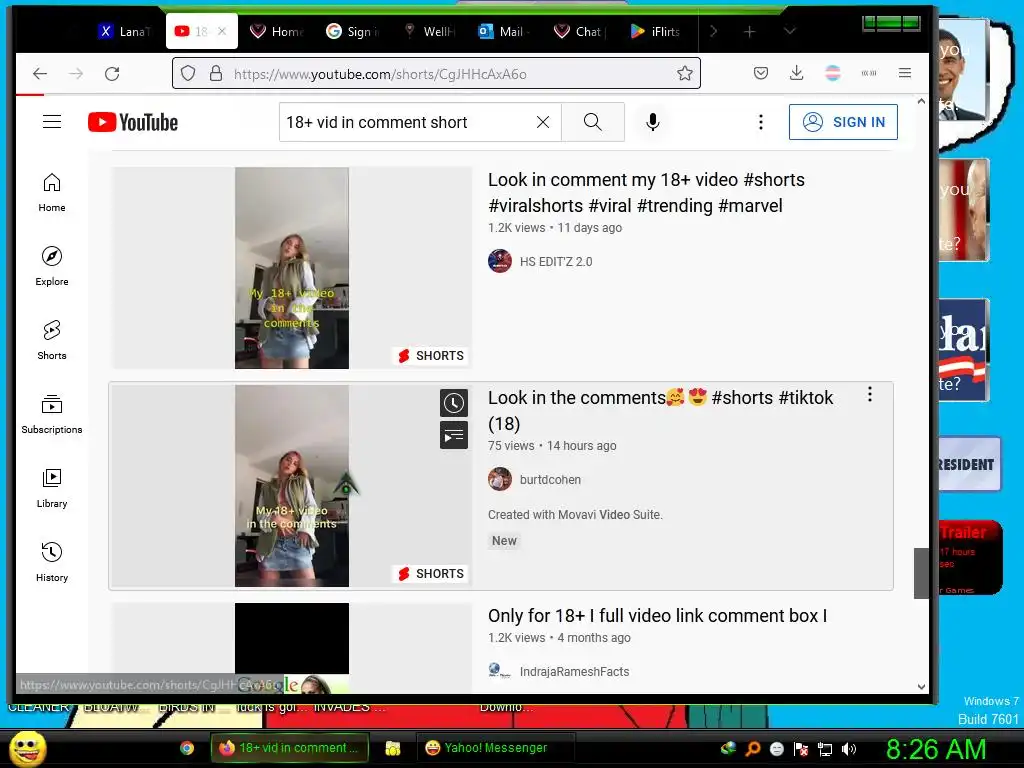Go to Home in YouTube sidebar

(x=52, y=193)
